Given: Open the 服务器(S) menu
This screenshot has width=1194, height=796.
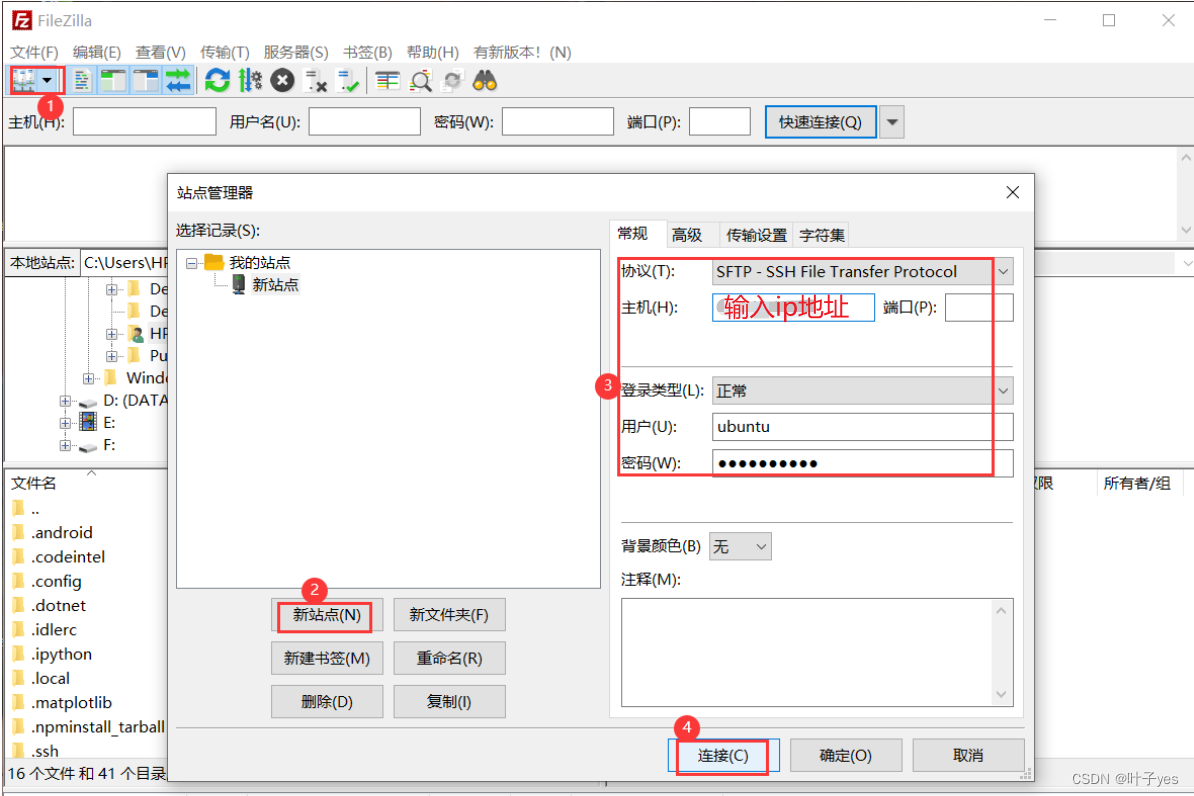Looking at the screenshot, I should point(295,52).
